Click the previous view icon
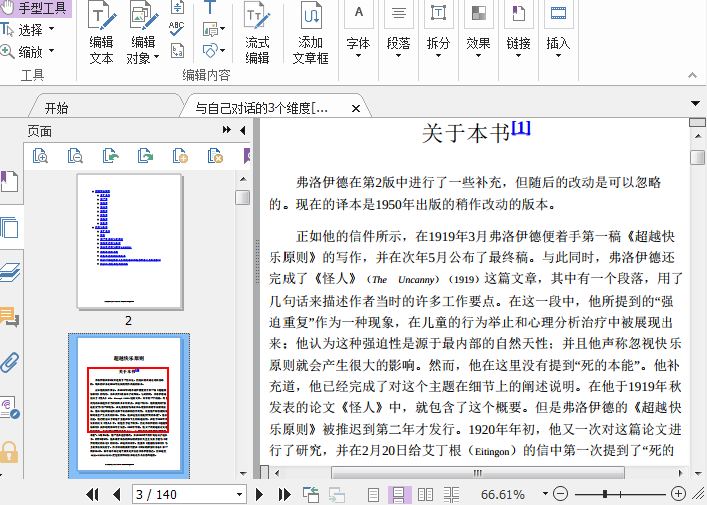This screenshot has height=505, width=707. tap(311, 495)
